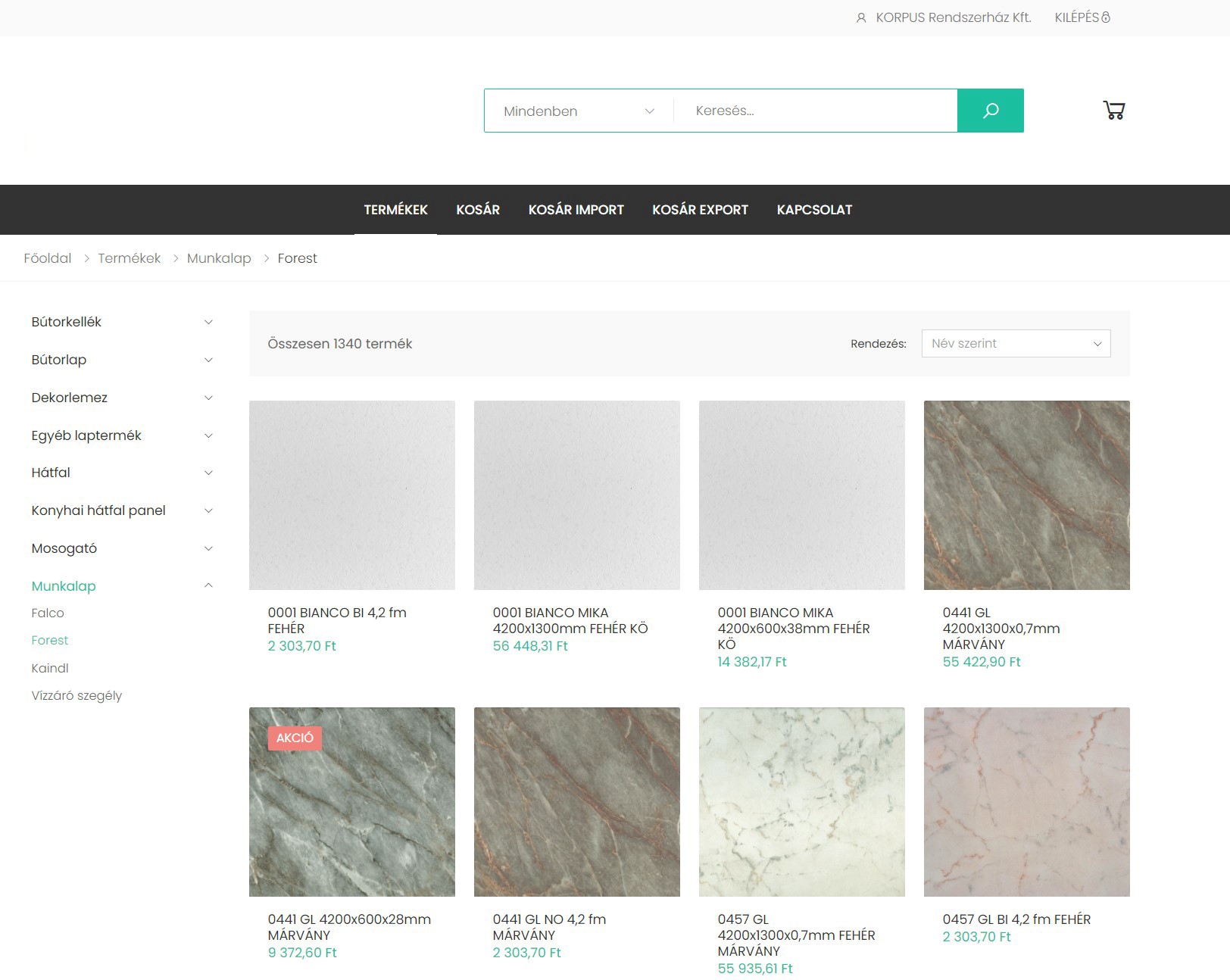The width and height of the screenshot is (1230, 980).
Task: Click in the Keresés search field
Action: point(814,111)
